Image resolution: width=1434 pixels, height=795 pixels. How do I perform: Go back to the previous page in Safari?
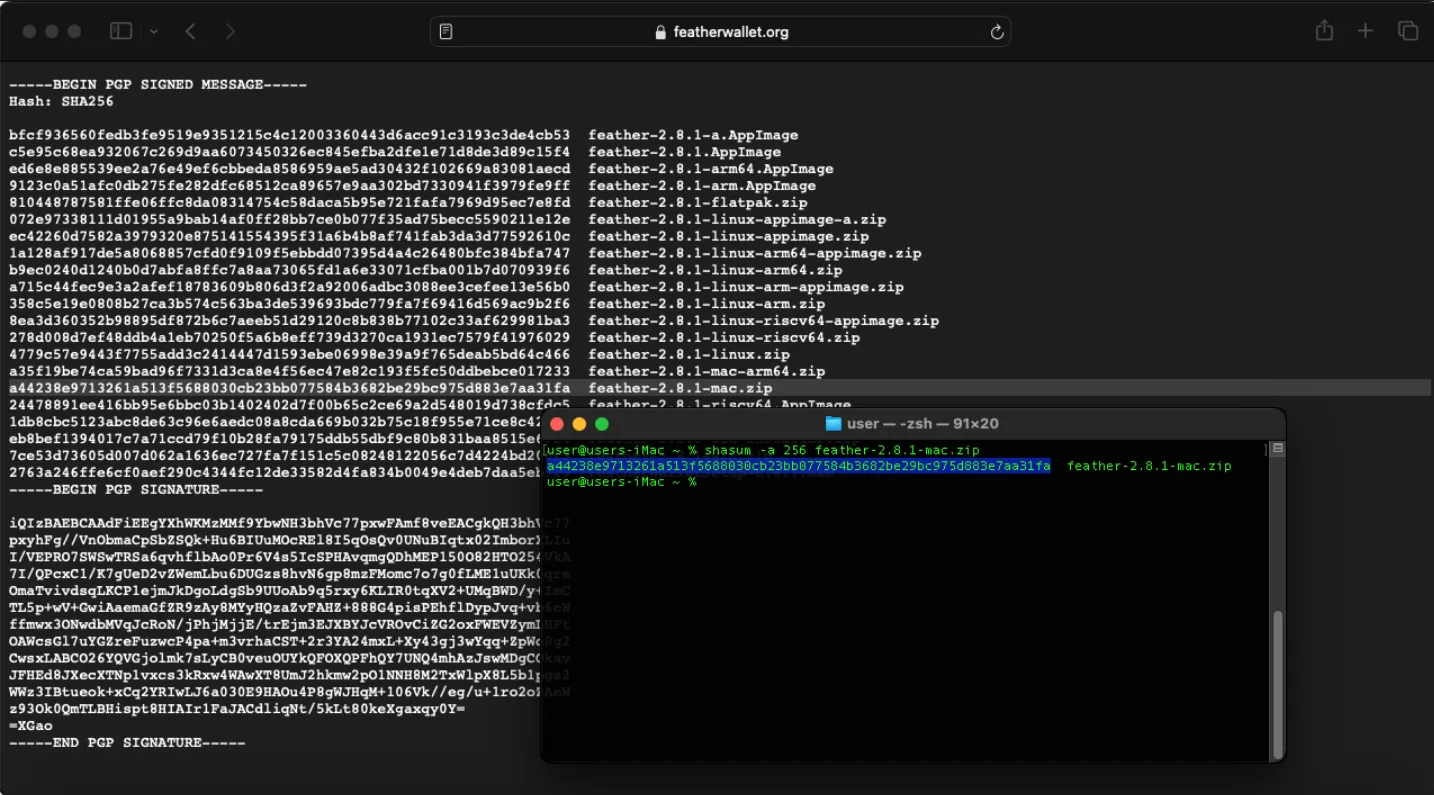point(190,32)
